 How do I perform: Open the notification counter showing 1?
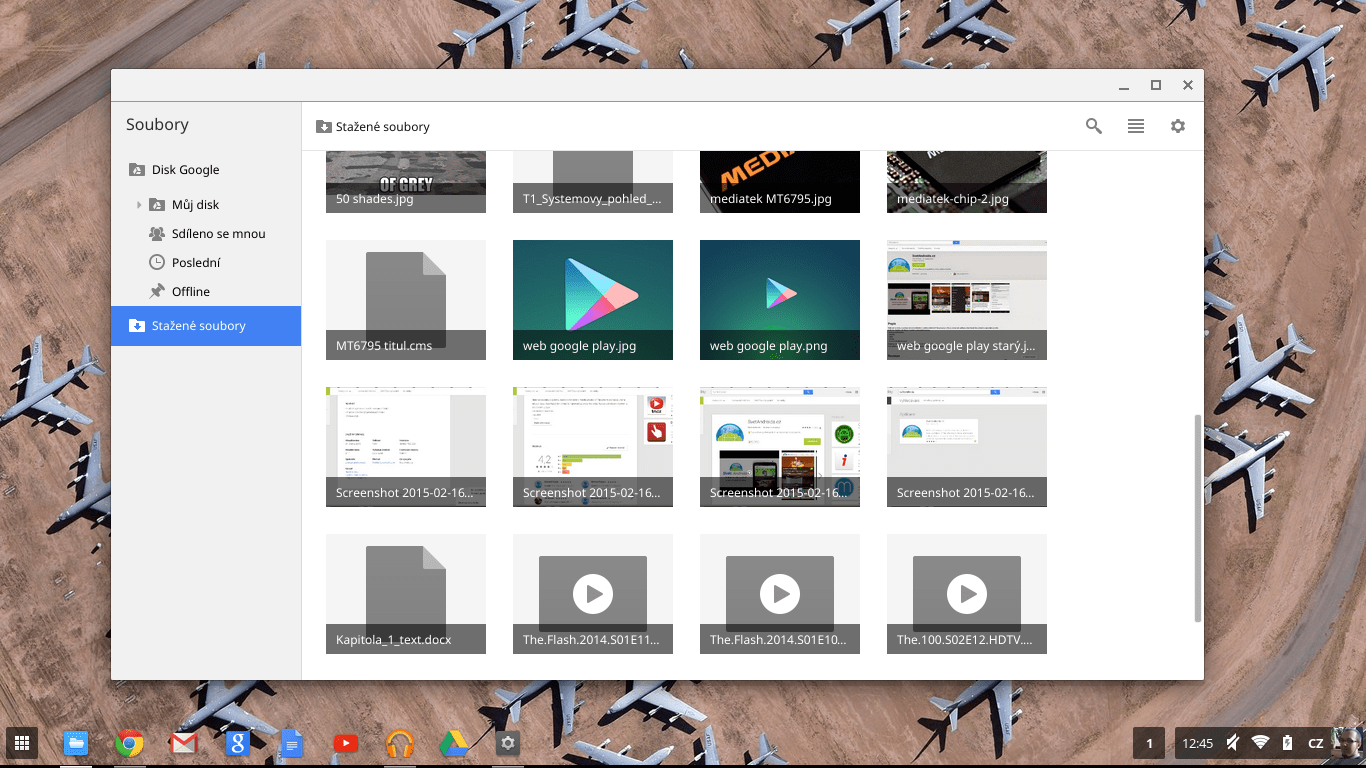coord(1149,743)
